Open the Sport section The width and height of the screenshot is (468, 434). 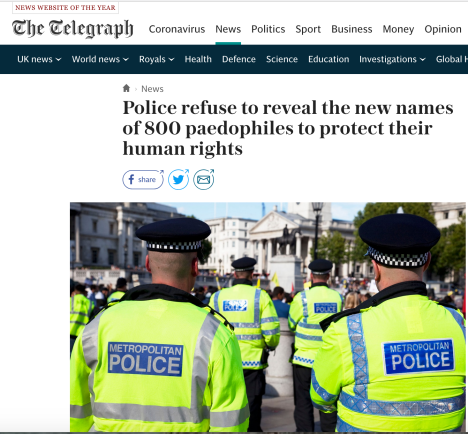coord(308,29)
